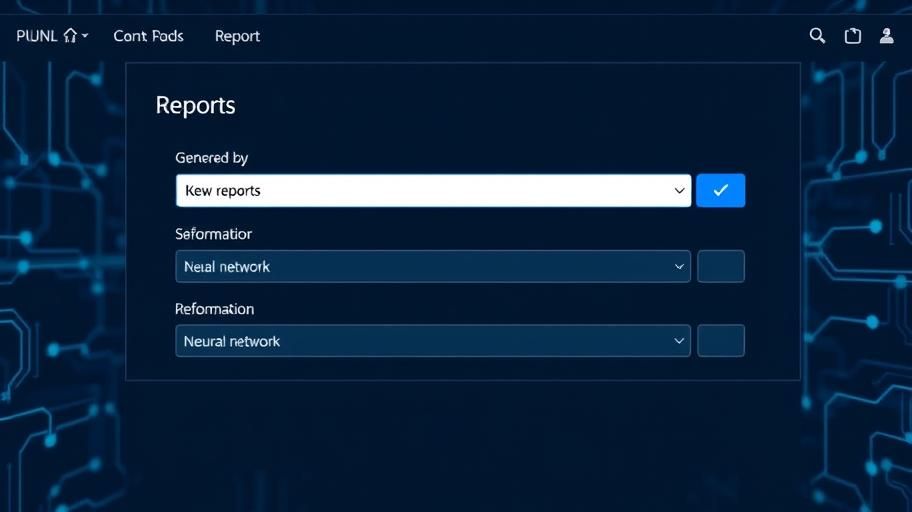
Task: Click the Seformatior field label
Action: pos(213,234)
